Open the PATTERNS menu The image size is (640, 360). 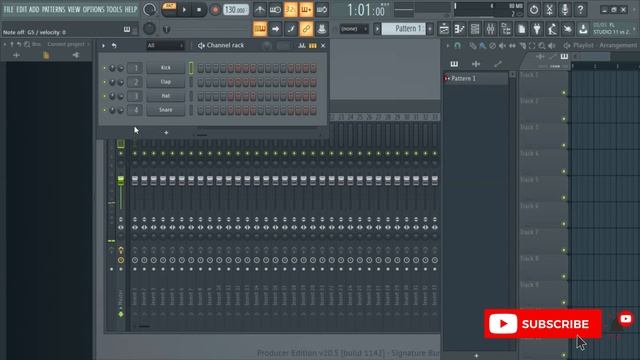click(53, 9)
